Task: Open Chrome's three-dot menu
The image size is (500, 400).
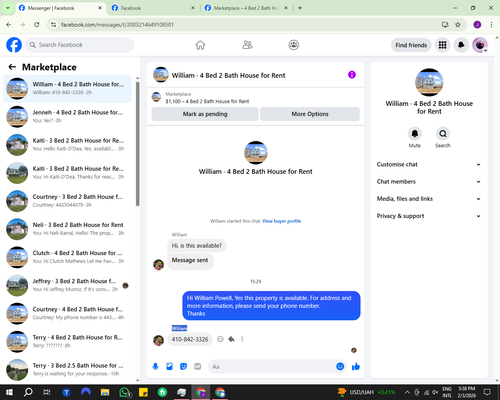Action: [491, 25]
